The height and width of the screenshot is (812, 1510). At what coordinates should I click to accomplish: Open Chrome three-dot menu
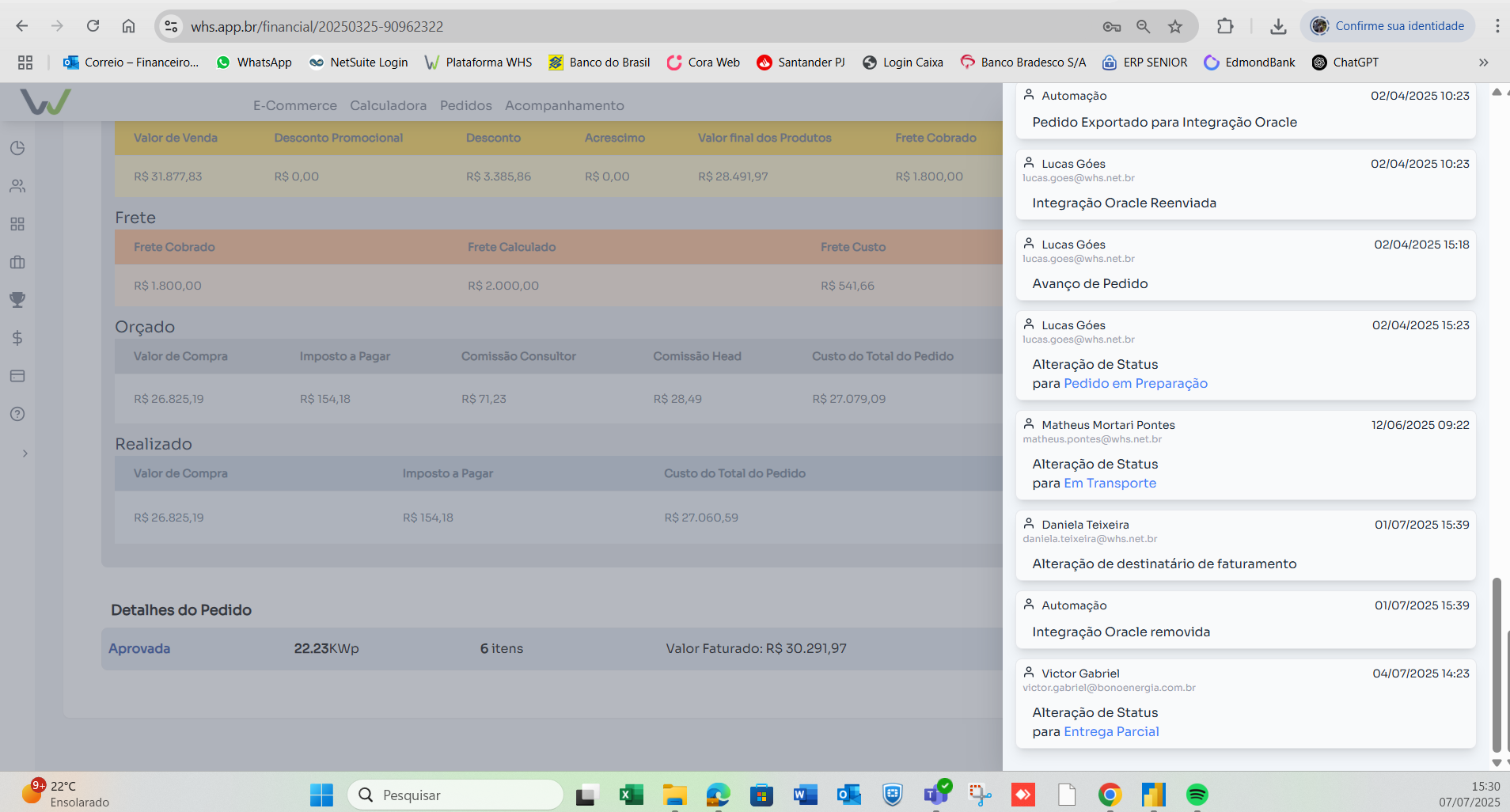coord(1497,26)
